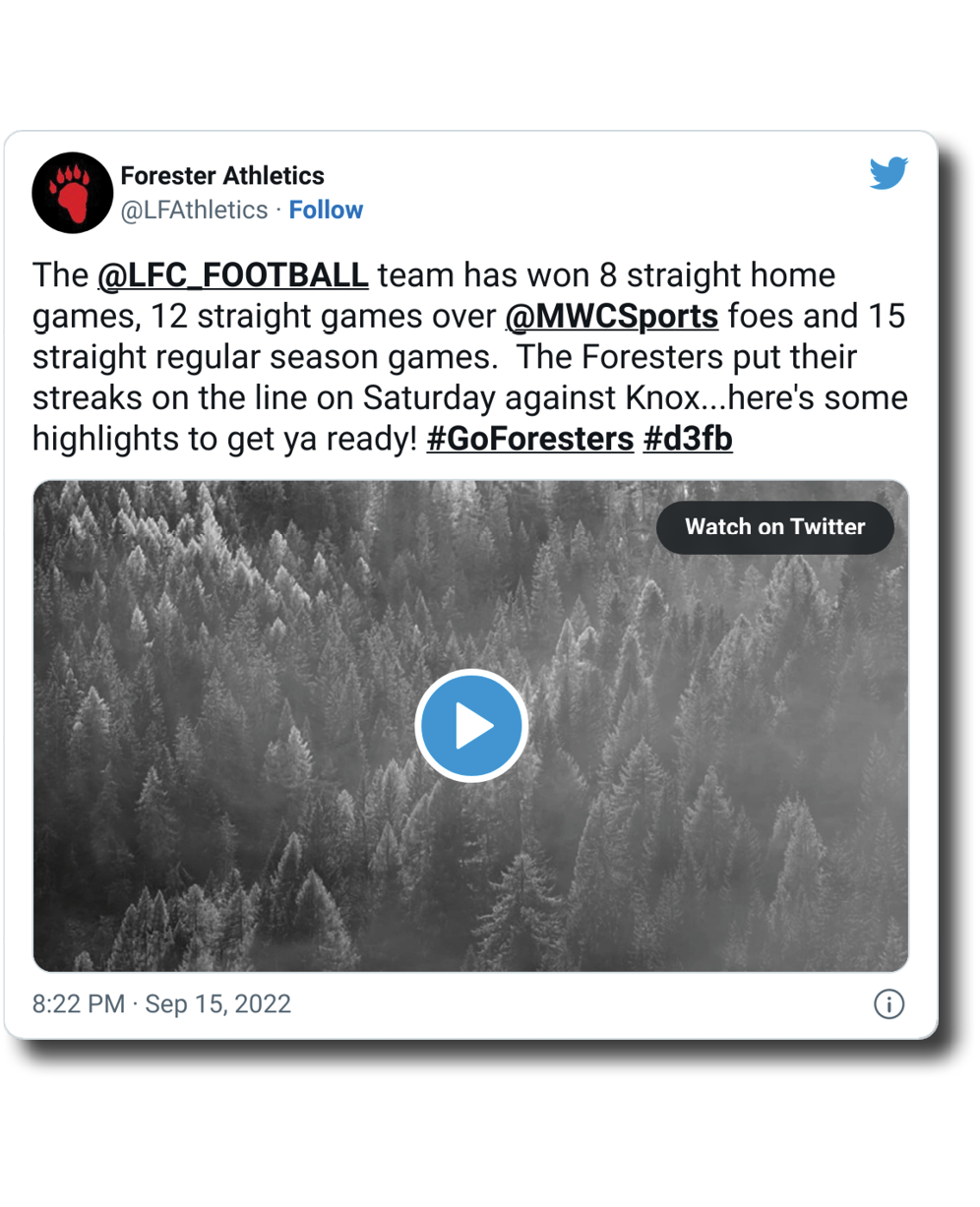Open the @LFC_FOOTBALL mention
The width and height of the screenshot is (980, 1207).
click(x=233, y=275)
